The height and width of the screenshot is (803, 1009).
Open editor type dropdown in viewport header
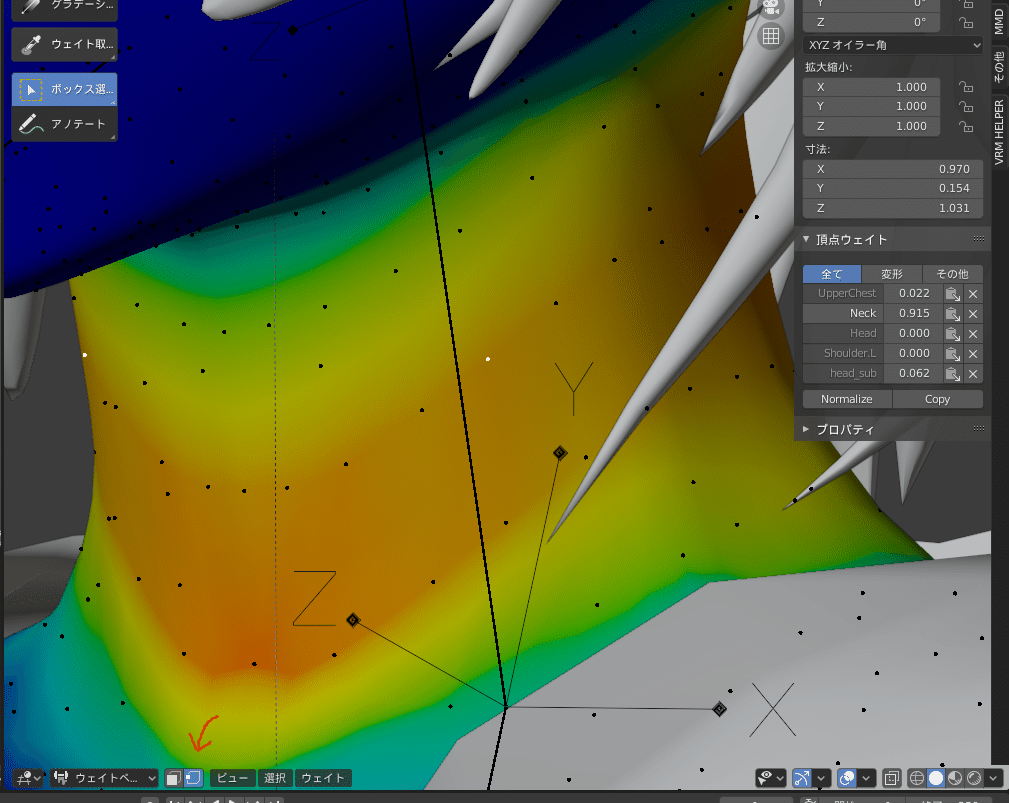(28, 779)
